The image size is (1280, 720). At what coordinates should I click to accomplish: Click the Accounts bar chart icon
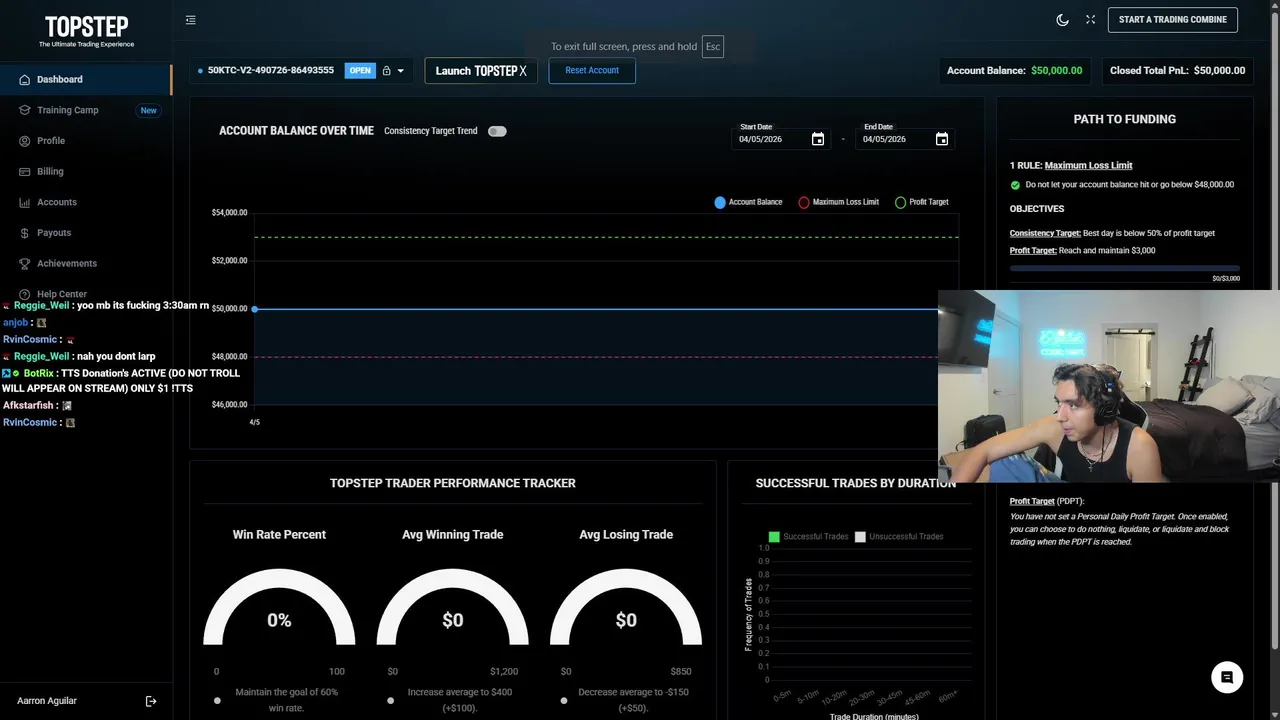pos(25,202)
